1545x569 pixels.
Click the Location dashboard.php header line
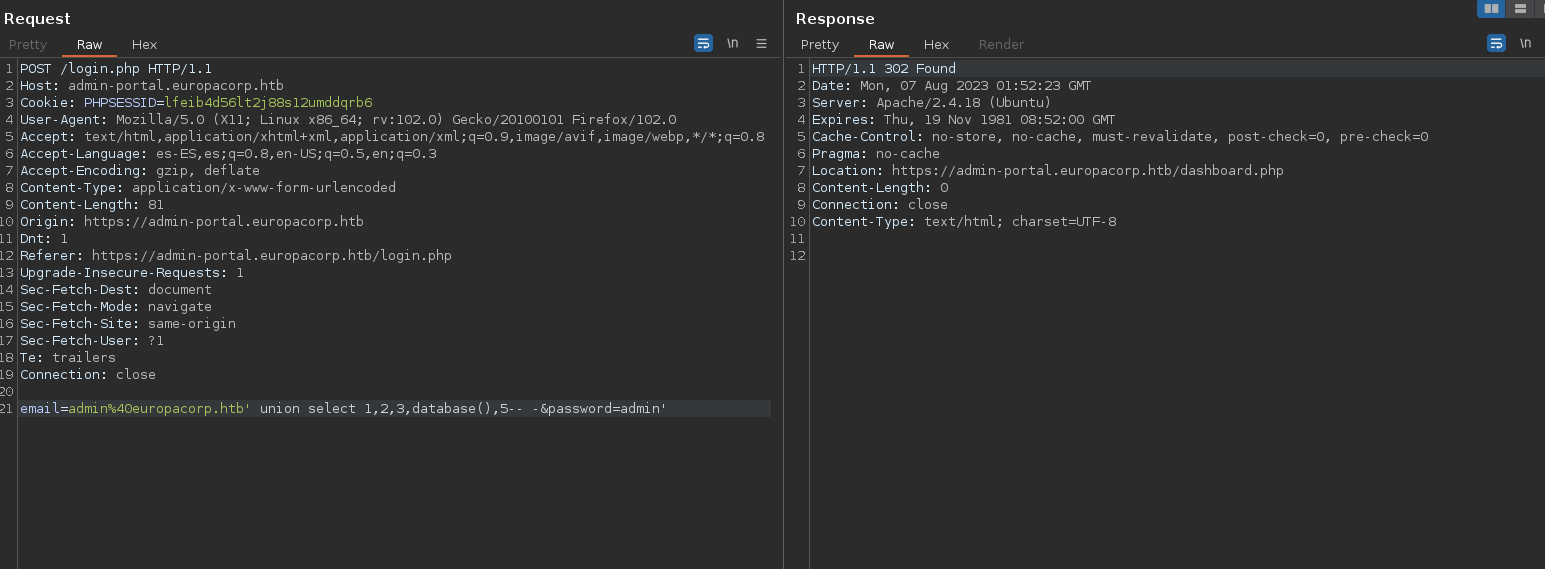(x=1048, y=170)
